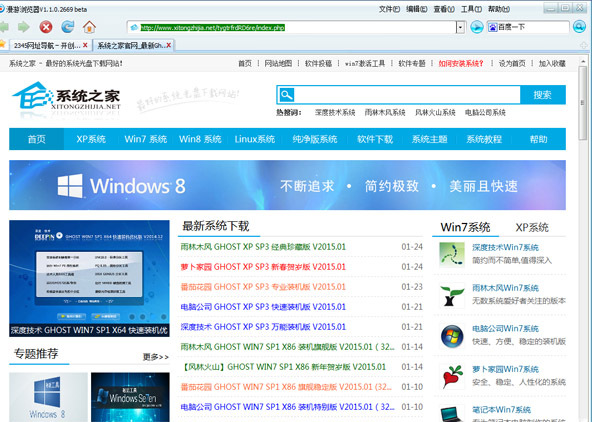Click the favorites star icon left of tabs
Screen dimensions: 592x422
(2, 45)
